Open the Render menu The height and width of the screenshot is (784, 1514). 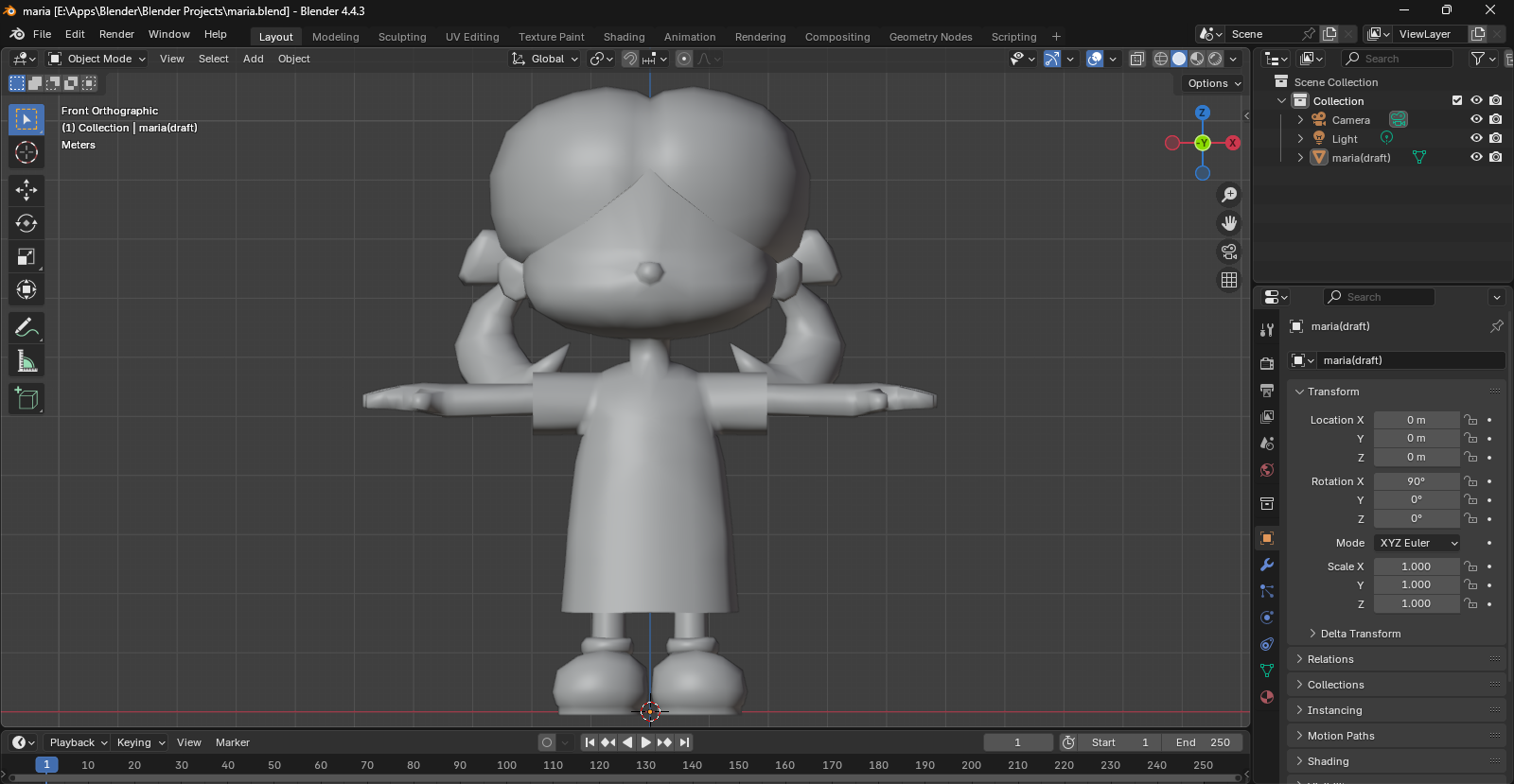(x=116, y=34)
